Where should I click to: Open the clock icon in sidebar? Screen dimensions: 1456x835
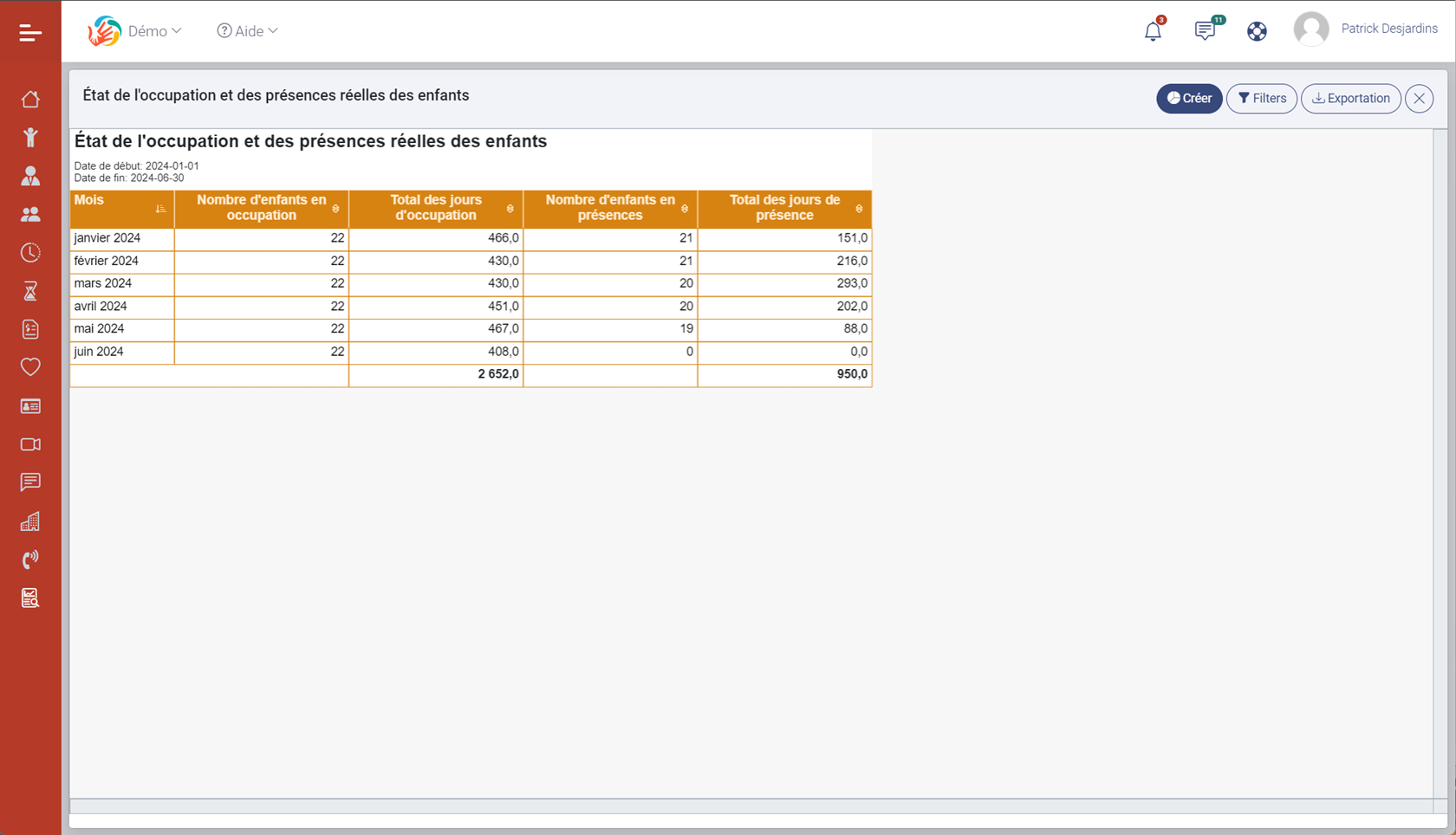pyautogui.click(x=30, y=253)
